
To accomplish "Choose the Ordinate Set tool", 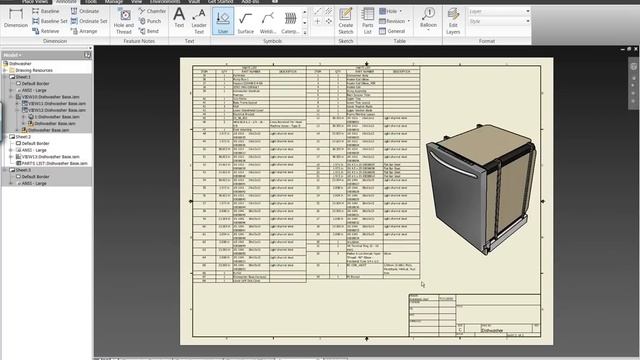I will [x=89, y=21].
